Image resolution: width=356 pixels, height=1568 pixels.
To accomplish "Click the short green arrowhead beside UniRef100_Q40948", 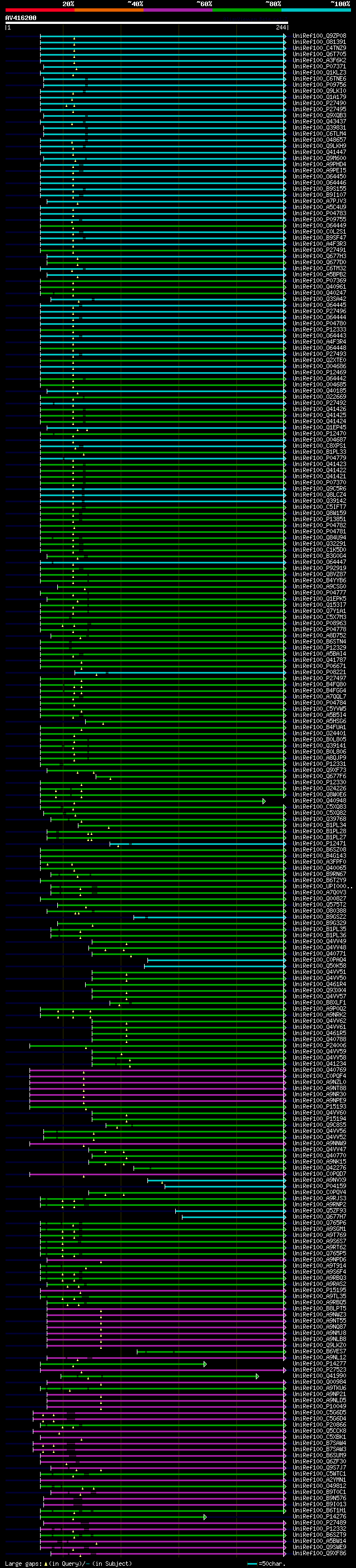I will pos(264,801).
